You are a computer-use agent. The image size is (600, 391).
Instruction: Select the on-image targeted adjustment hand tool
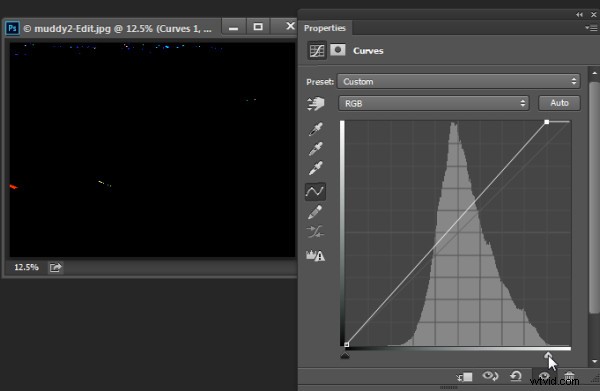(316, 103)
